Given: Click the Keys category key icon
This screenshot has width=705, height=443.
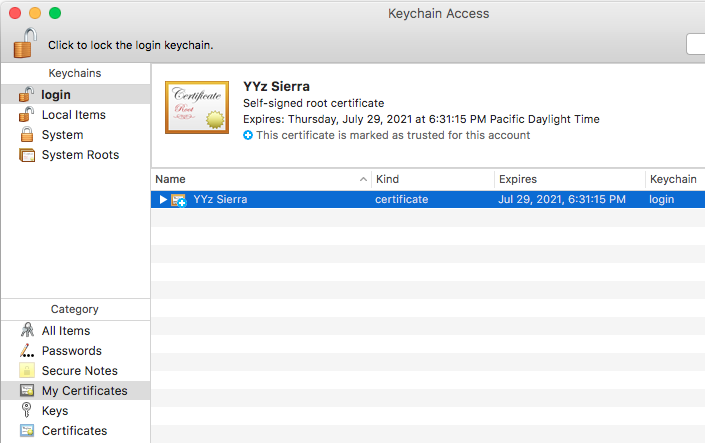Looking at the screenshot, I should tap(27, 410).
